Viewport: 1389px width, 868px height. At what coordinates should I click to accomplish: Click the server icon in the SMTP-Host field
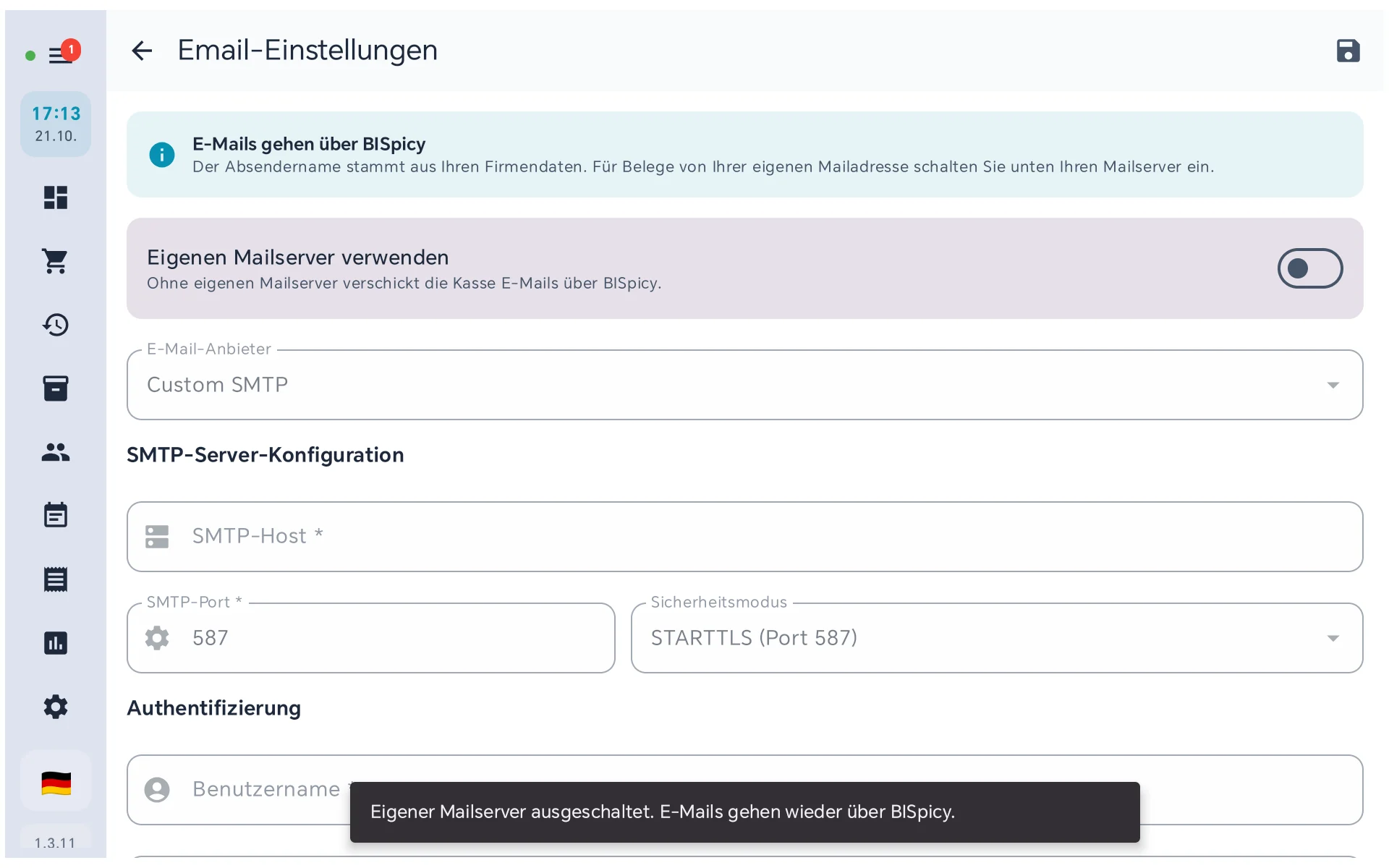(x=157, y=537)
